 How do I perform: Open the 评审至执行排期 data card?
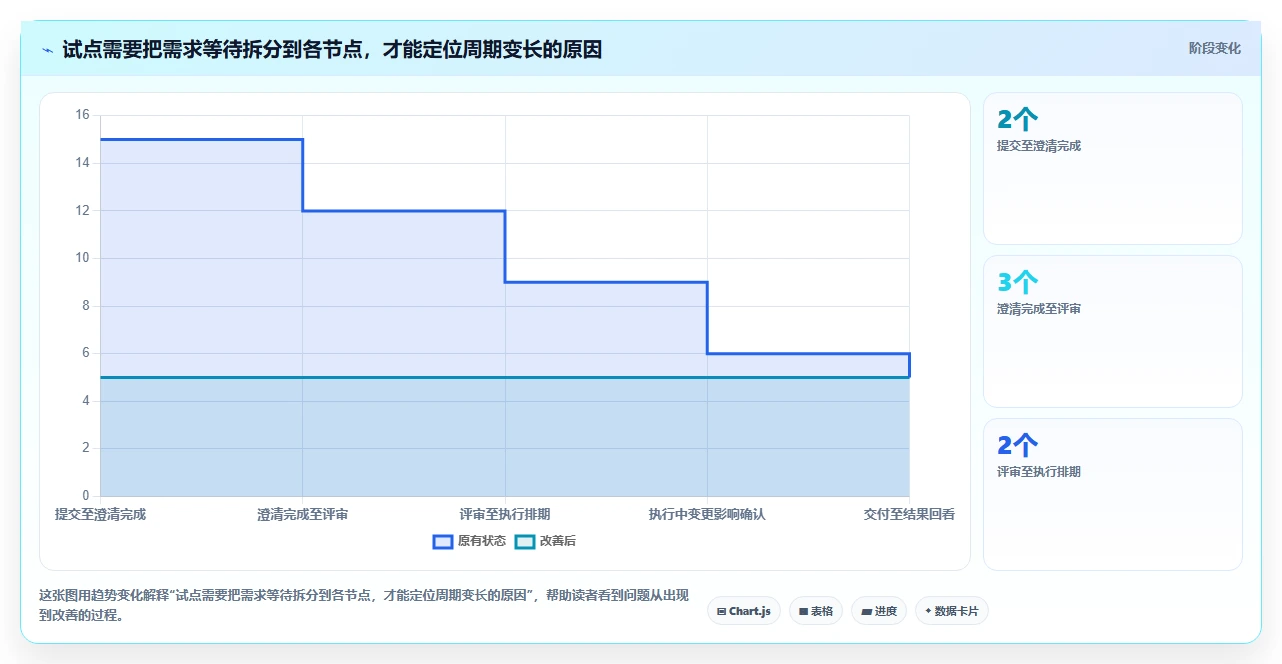tap(1113, 495)
